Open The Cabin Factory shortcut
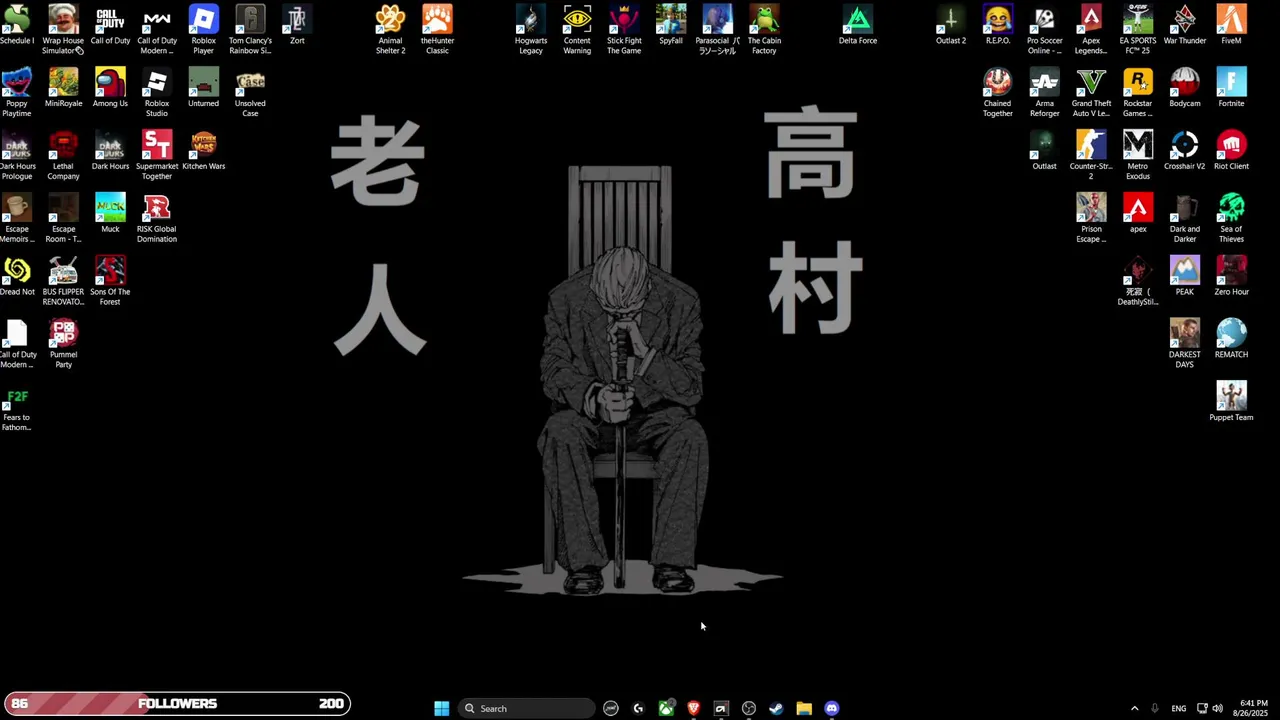Screen dimensions: 1280x720 (764, 30)
